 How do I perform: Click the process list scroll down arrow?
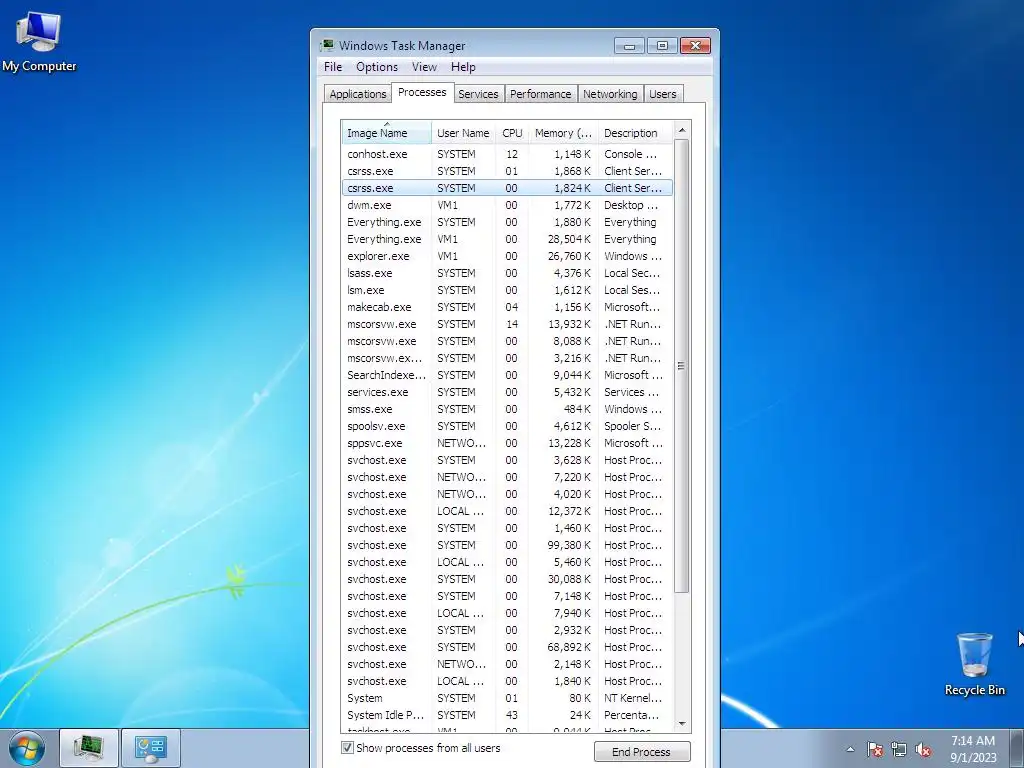coord(682,724)
